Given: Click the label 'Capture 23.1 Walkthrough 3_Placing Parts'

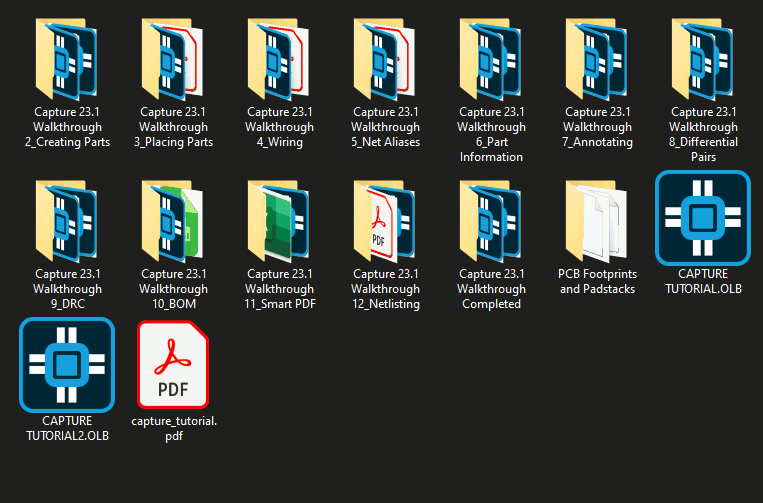Looking at the screenshot, I should (x=173, y=127).
